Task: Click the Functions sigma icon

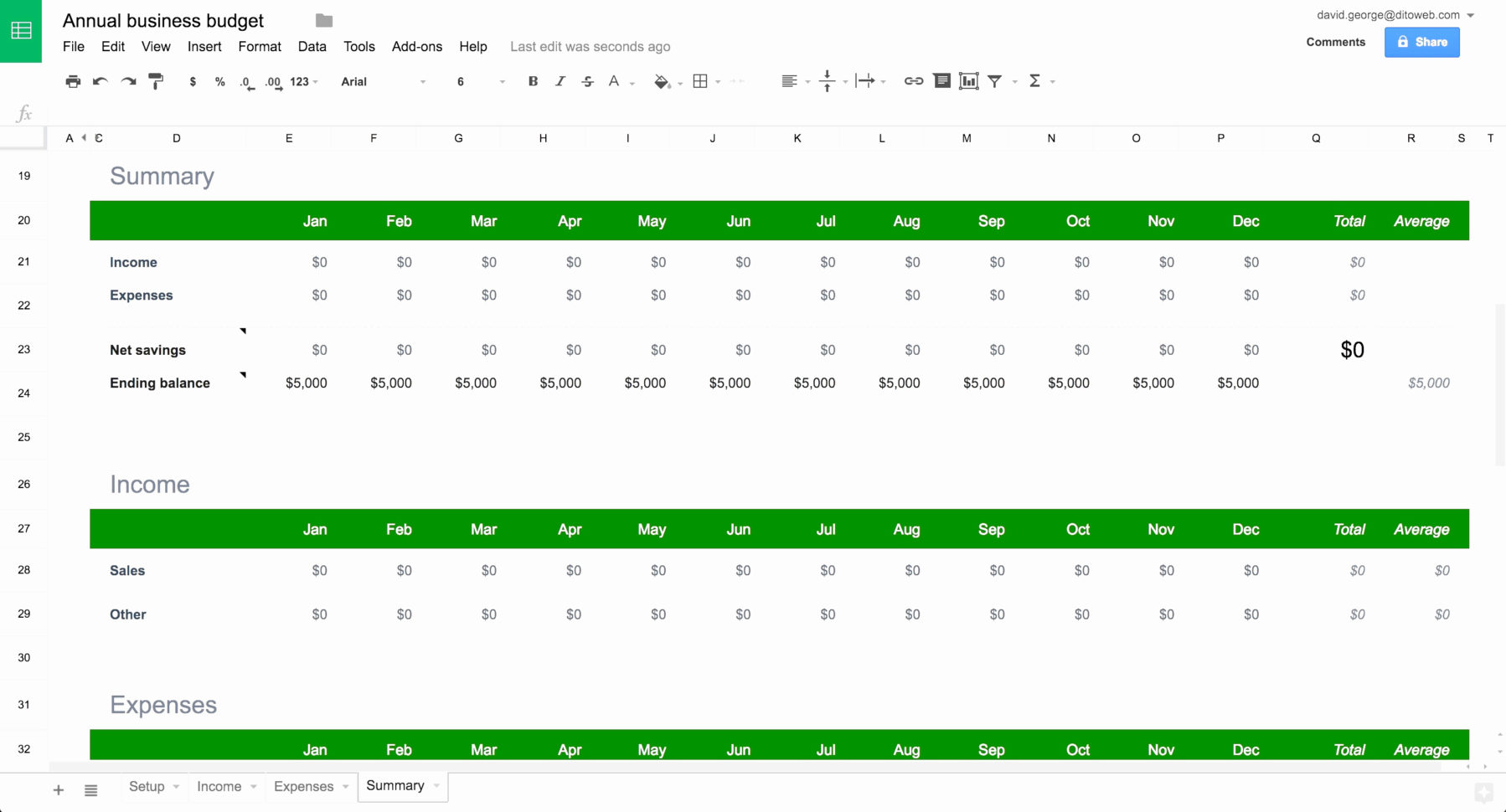Action: [x=1036, y=81]
